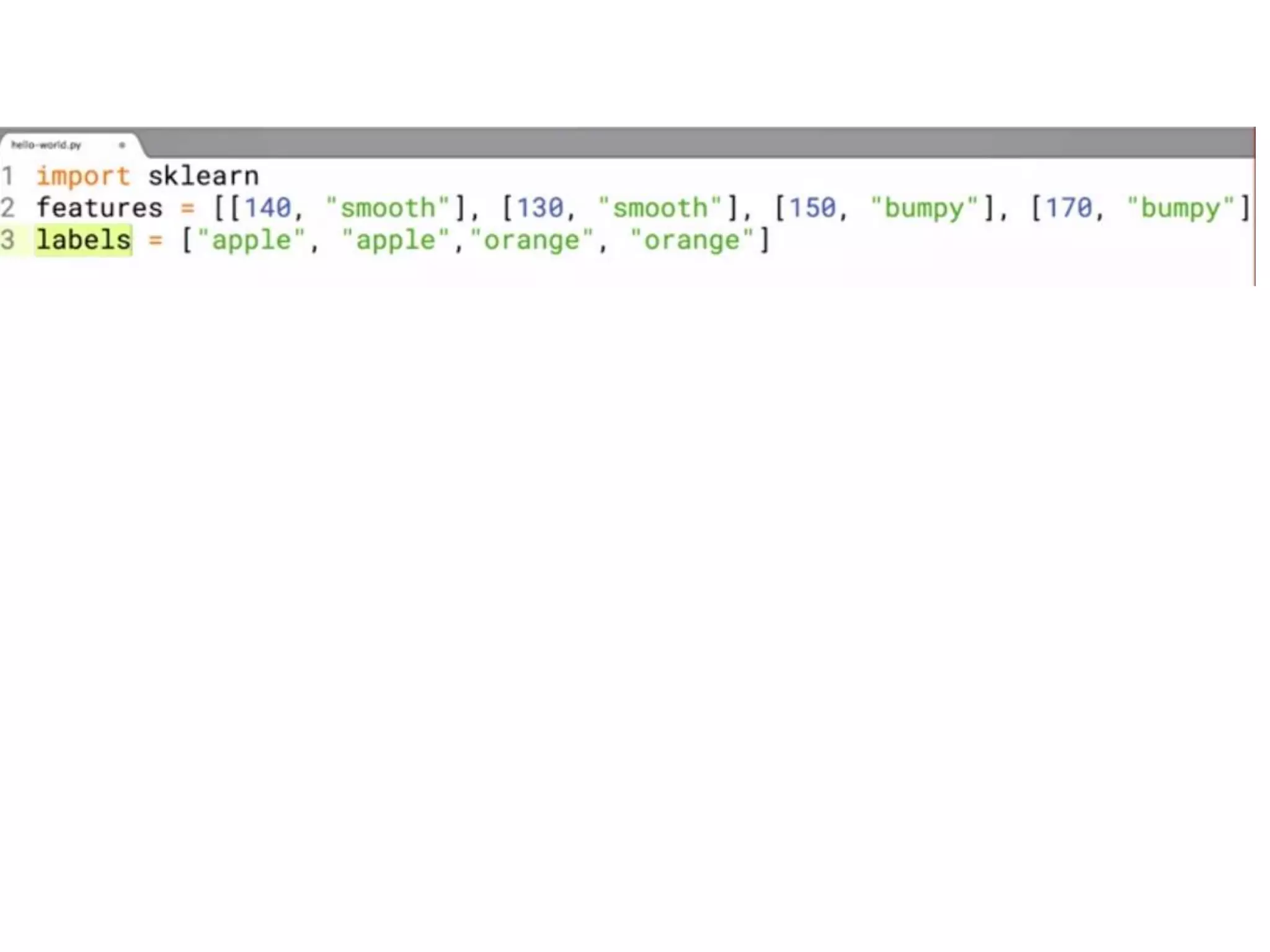
Task: Click the first "smooth" string
Action: 388,208
